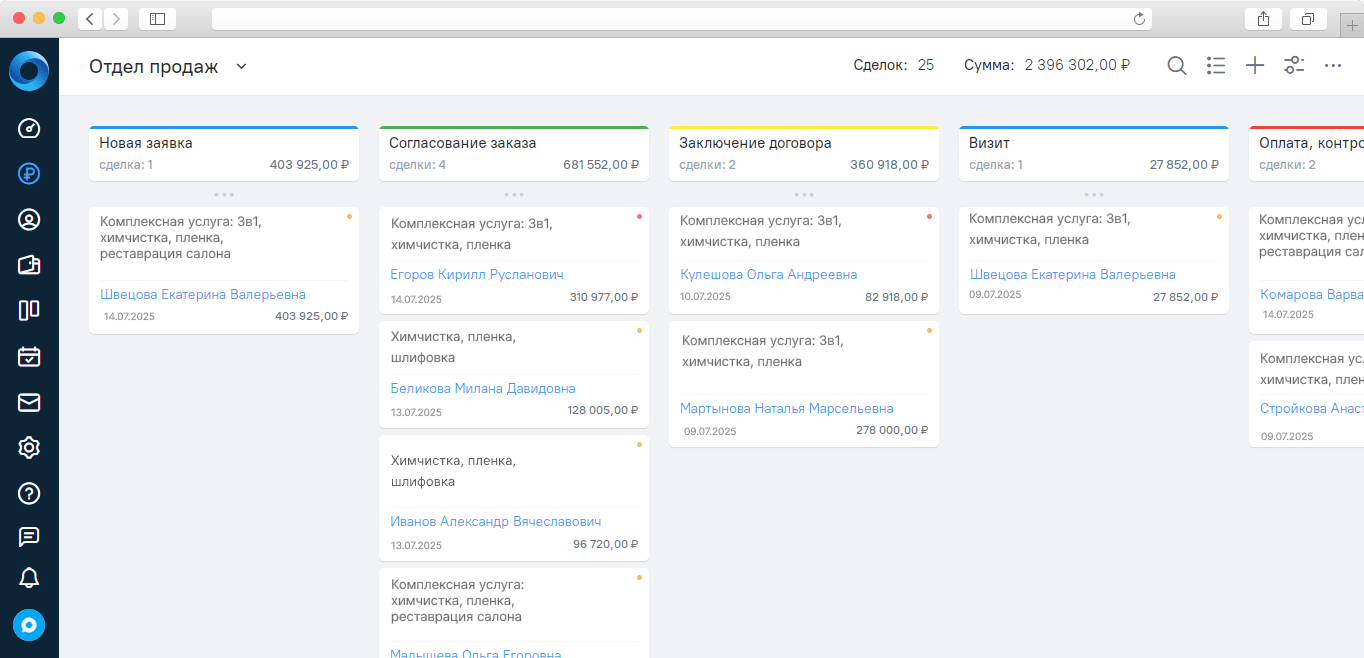
Task: Open contact link Мартынова Наталья Марсельевна
Action: tap(786, 409)
